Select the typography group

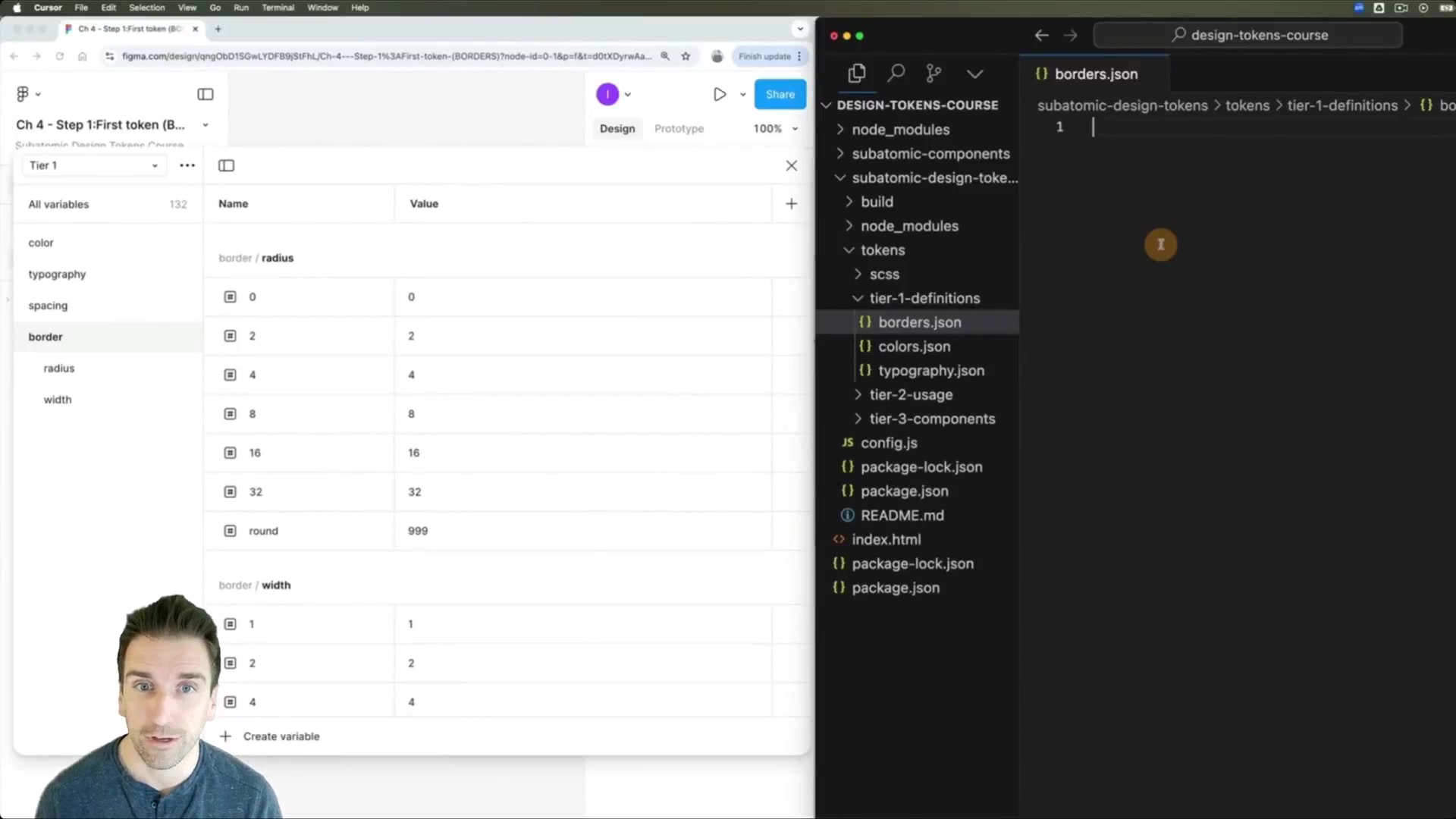(108, 275)
